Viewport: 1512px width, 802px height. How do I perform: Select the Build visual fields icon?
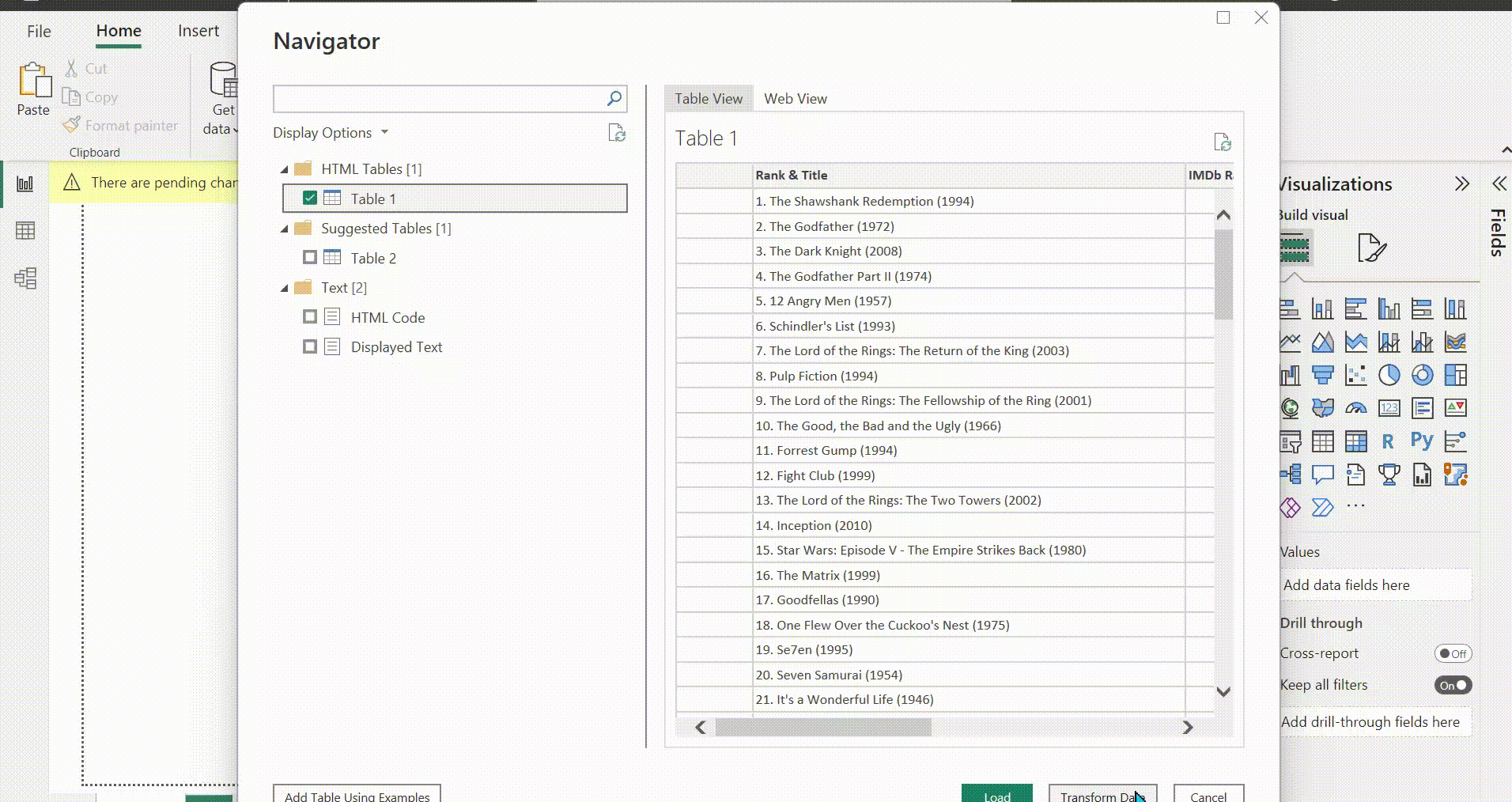coord(1295,248)
